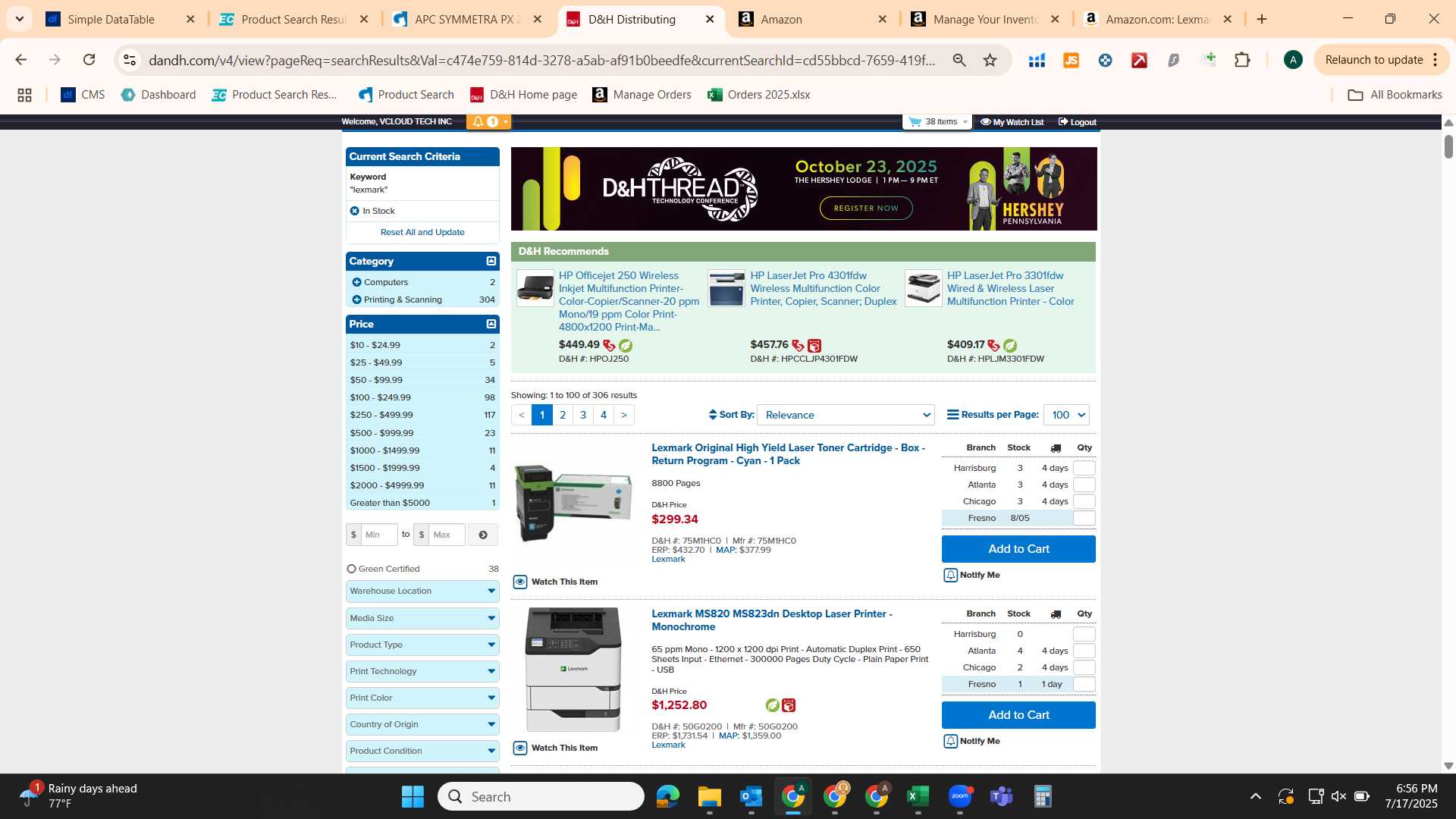Open My Watch List
This screenshot has height=819, width=1456.
[x=1012, y=122]
